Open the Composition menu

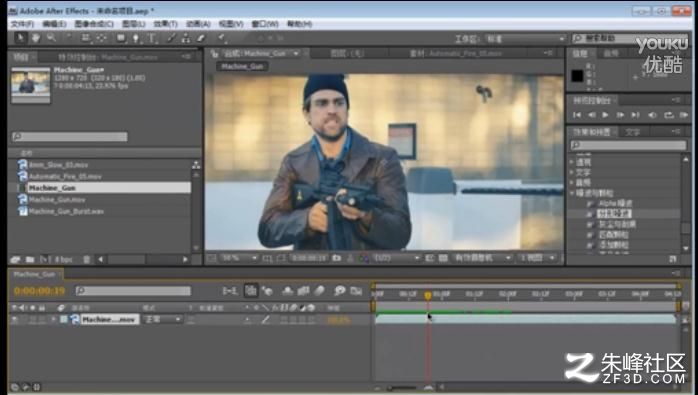click(94, 24)
